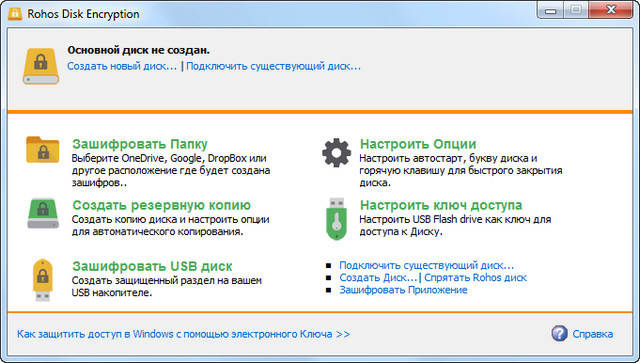Click the yellow locked disk drive icon

pyautogui.click(x=41, y=66)
